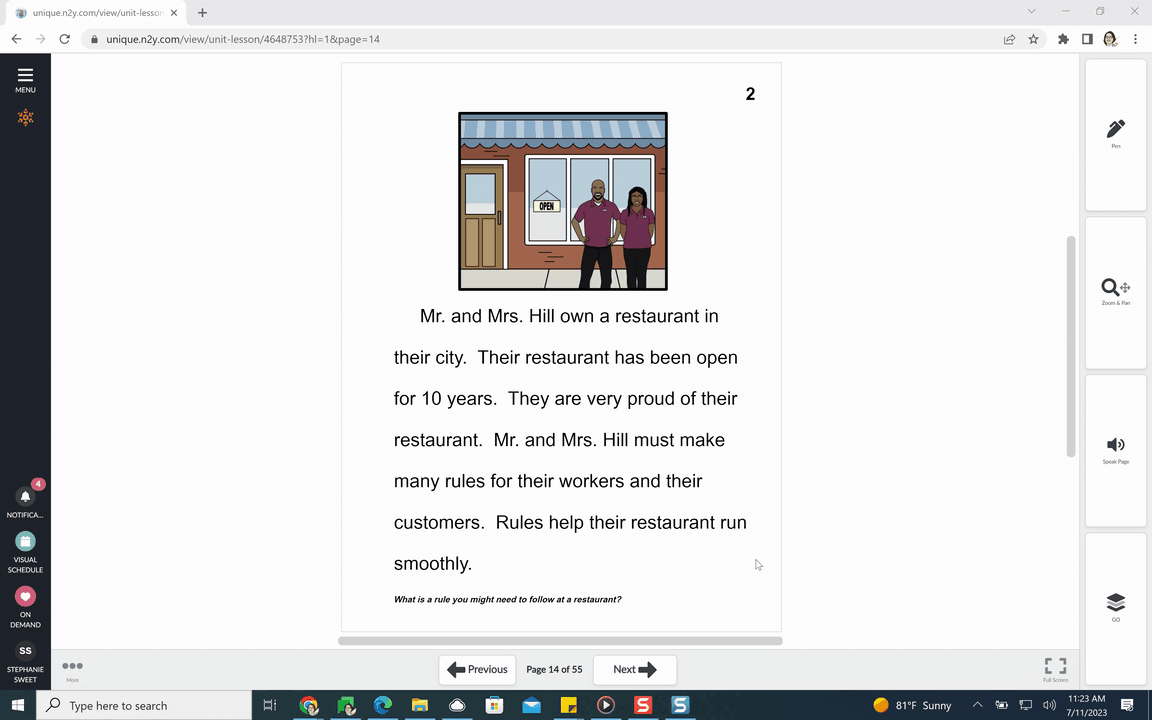The width and height of the screenshot is (1152, 720).
Task: Open File Explorer from the taskbar
Action: [x=420, y=705]
